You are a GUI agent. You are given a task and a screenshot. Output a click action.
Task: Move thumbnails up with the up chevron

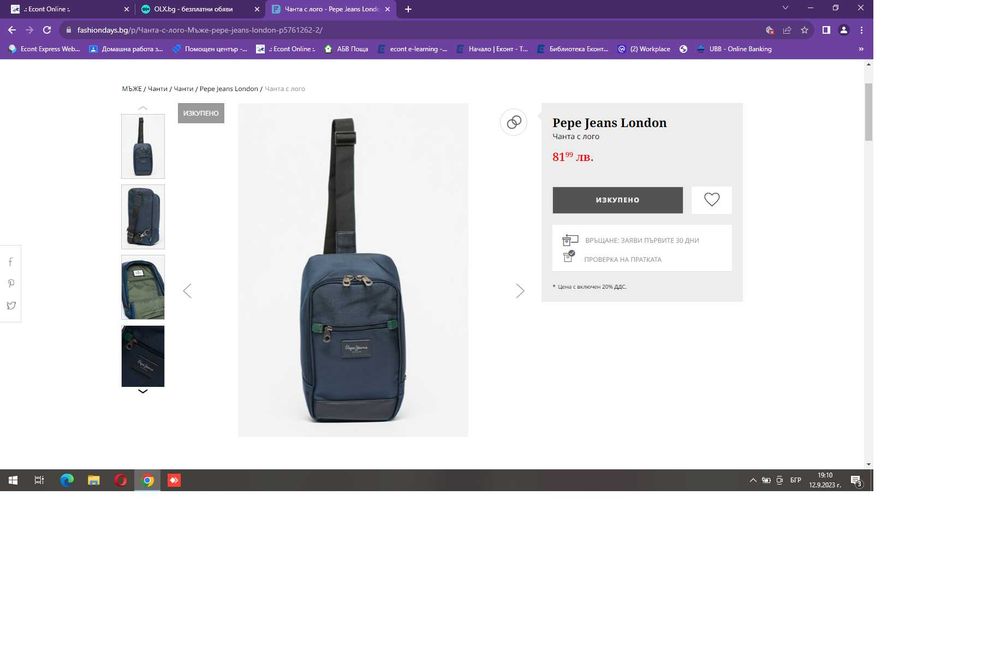pos(143,108)
